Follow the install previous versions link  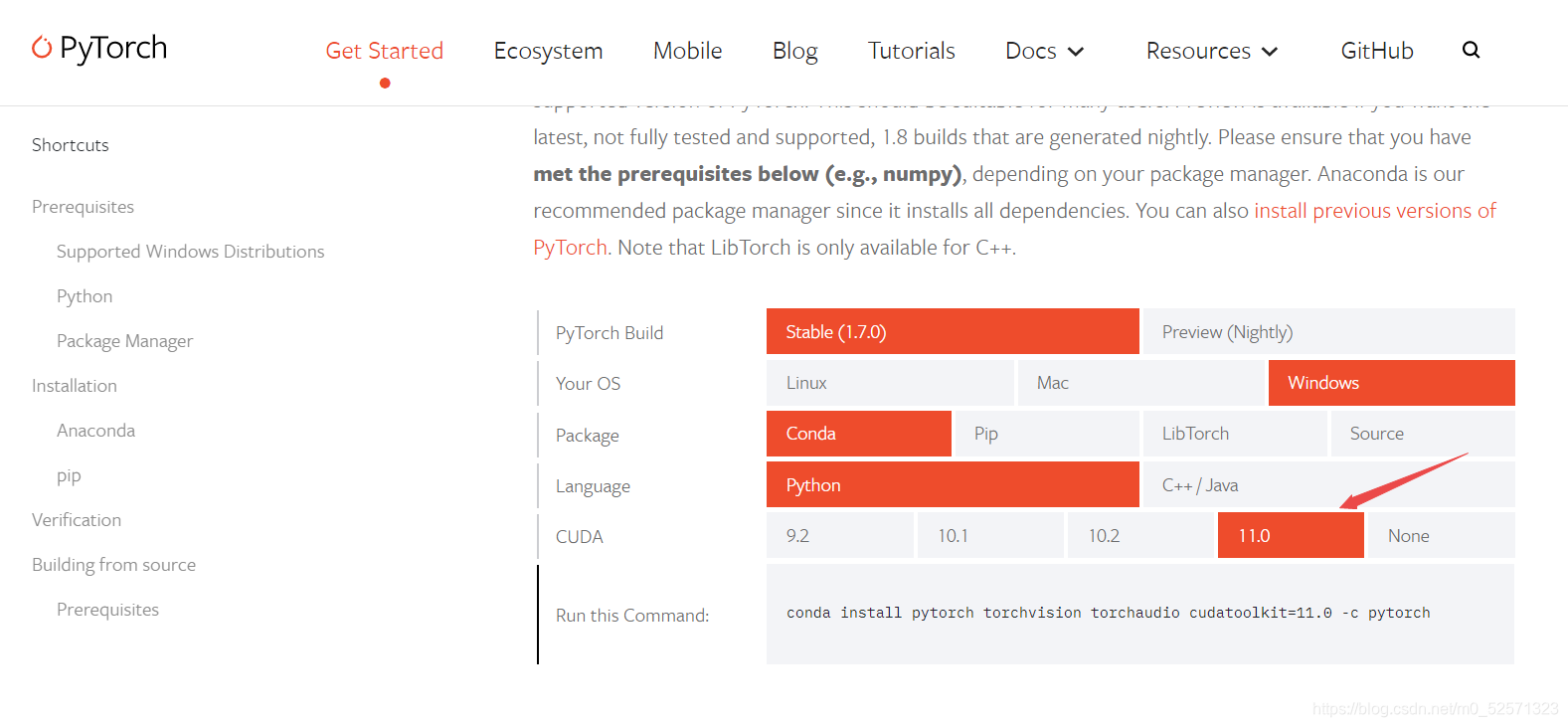(x=1375, y=211)
